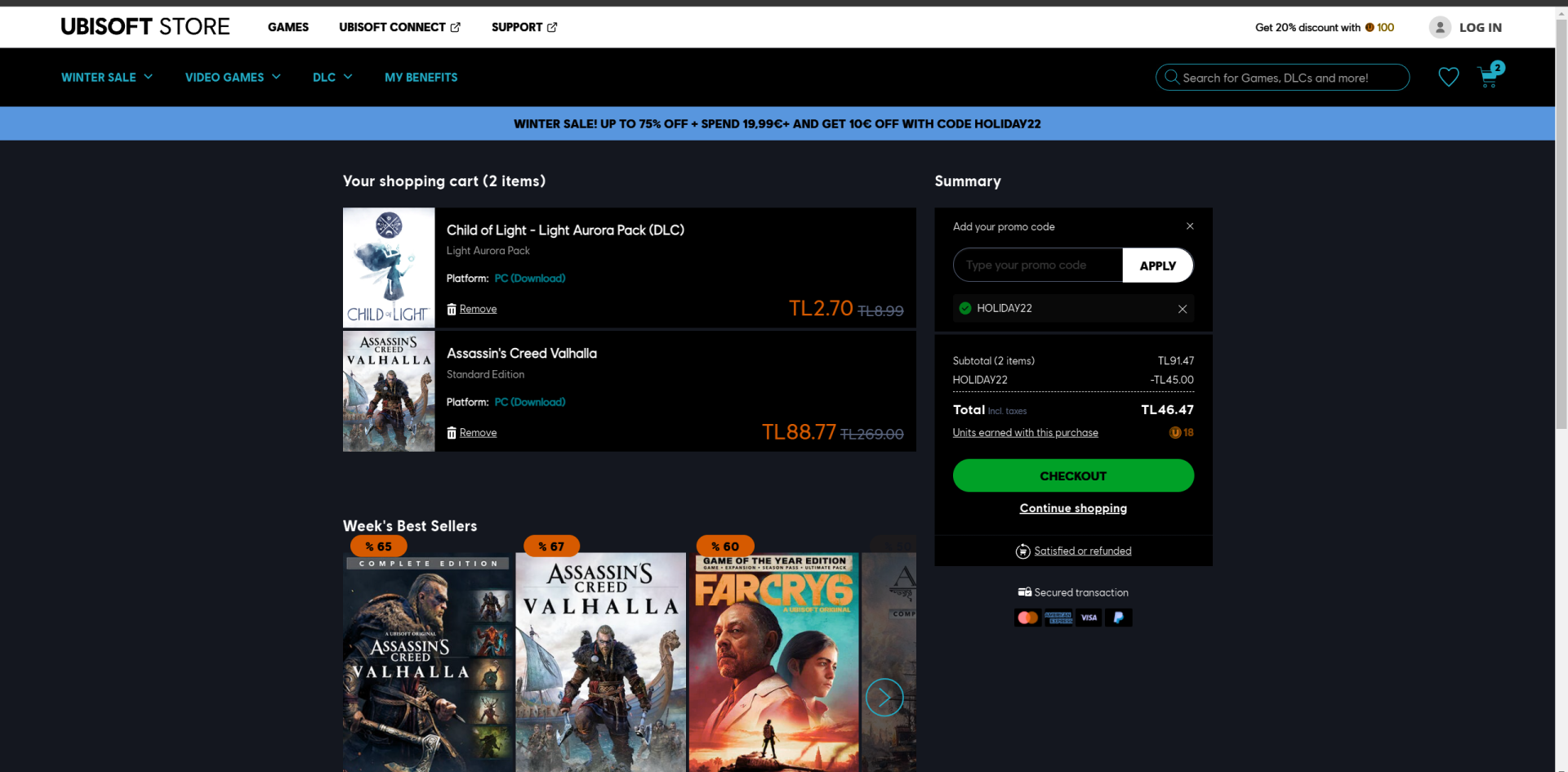Open Assassin's Creed Valhalla best seller cover
The width and height of the screenshot is (1568, 772).
(601, 663)
